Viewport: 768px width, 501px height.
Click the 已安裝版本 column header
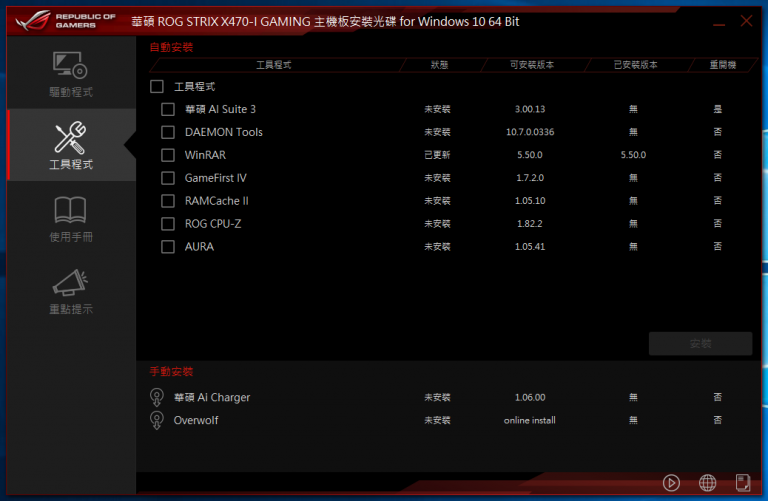pyautogui.click(x=636, y=65)
